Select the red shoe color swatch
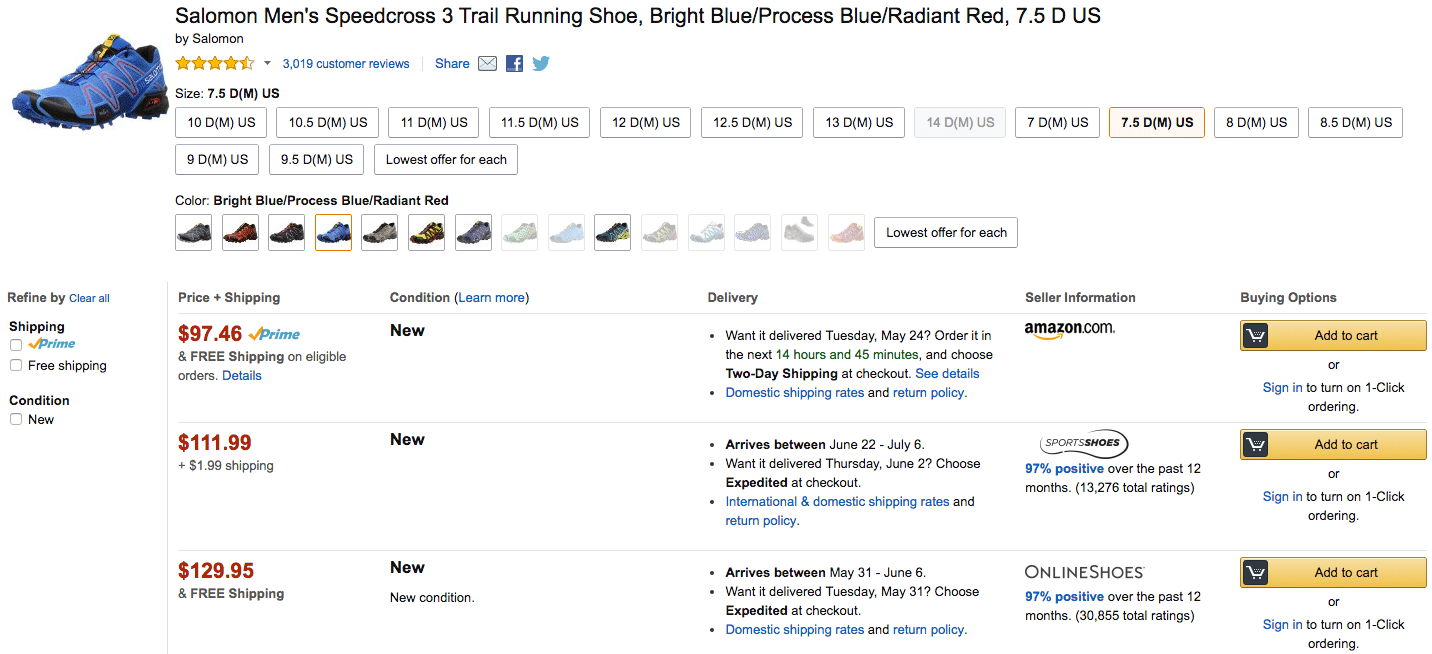This screenshot has width=1432, height=654. (x=240, y=233)
